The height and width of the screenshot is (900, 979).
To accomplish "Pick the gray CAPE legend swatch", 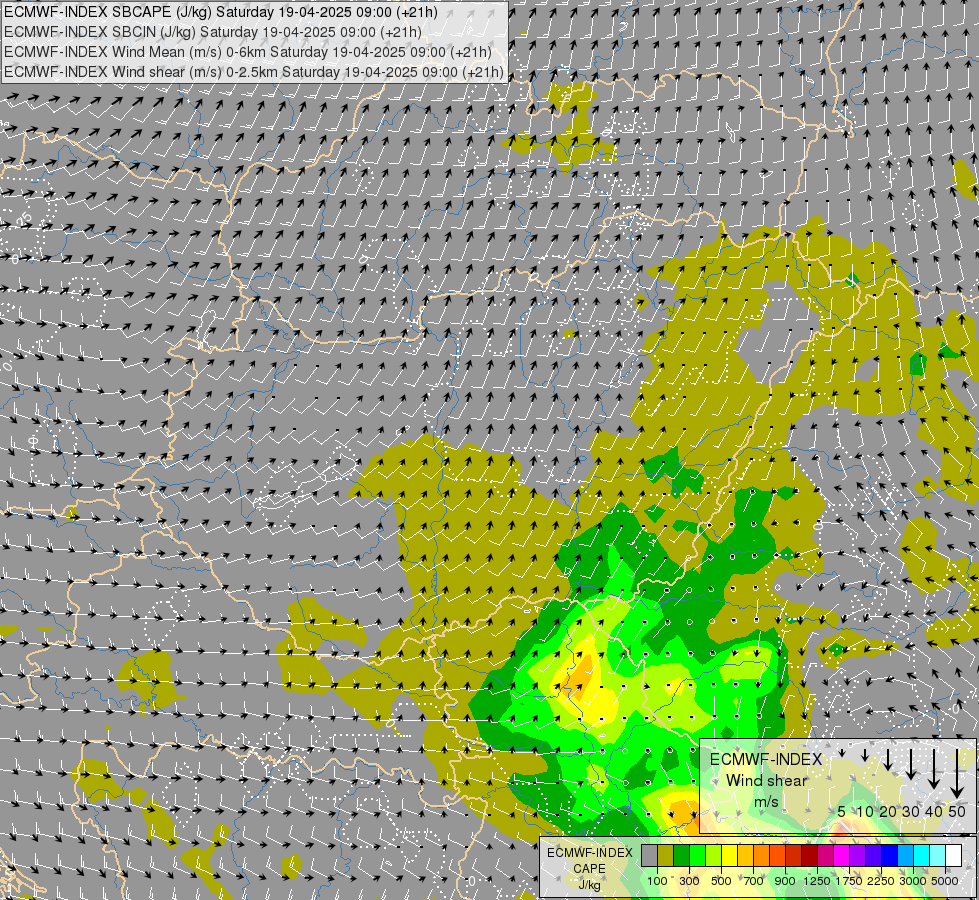I will click(x=649, y=856).
